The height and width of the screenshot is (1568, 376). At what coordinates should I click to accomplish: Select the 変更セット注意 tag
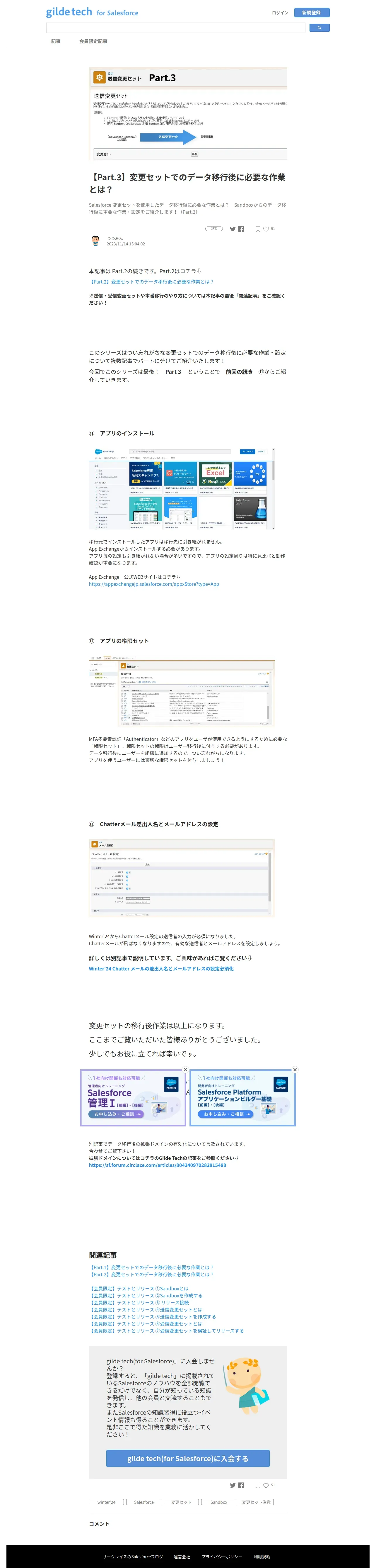[256, 1502]
